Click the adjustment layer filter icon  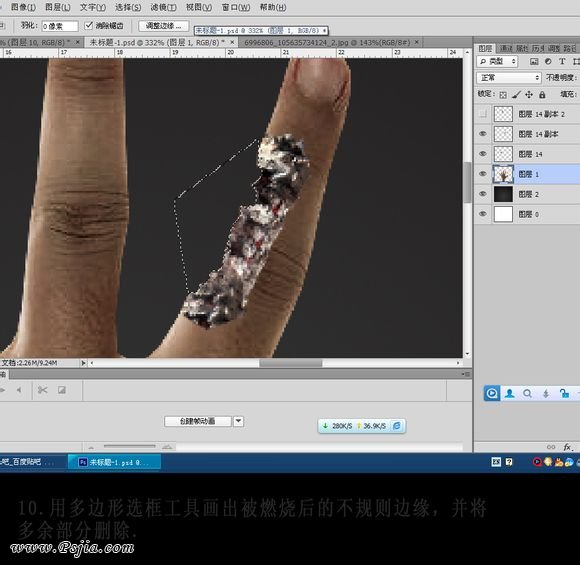pos(548,61)
